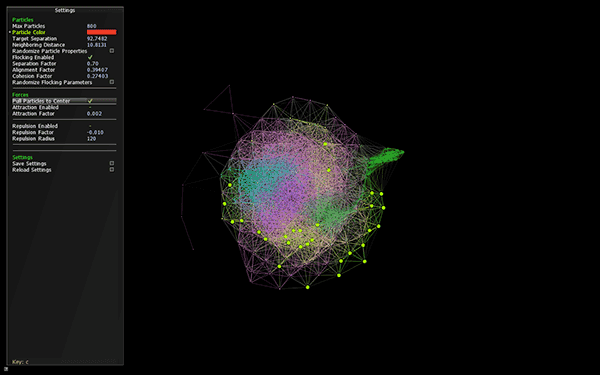Enable the Repulsion Enabled option

click(90, 126)
